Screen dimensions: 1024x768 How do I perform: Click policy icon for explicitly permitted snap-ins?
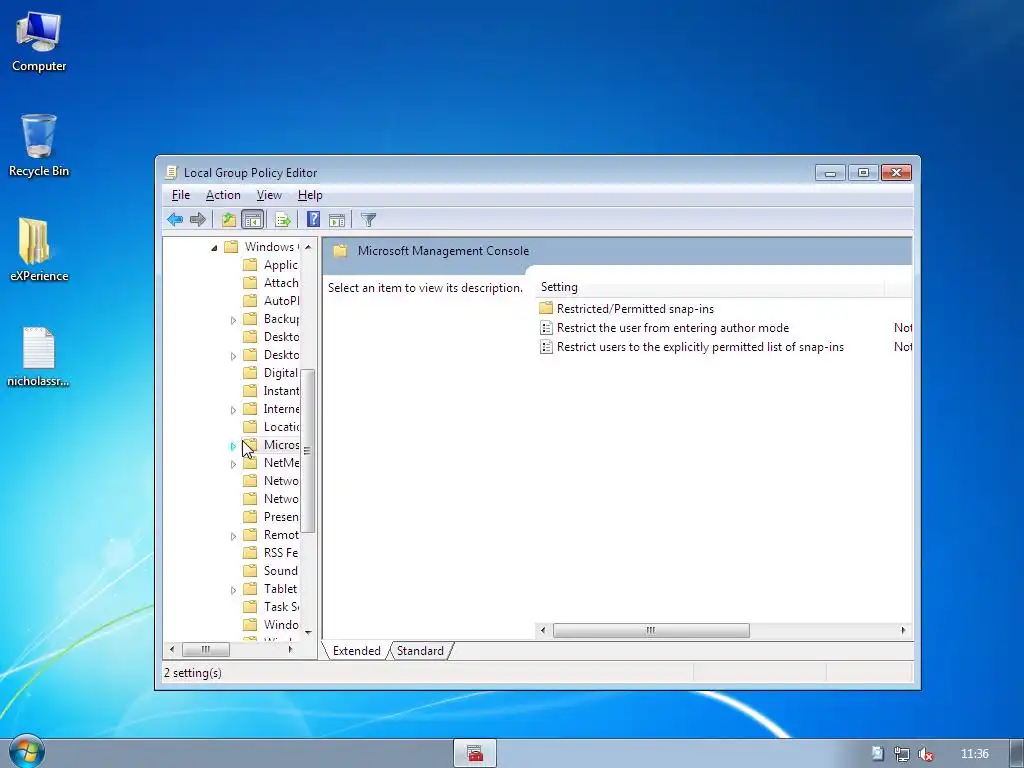pos(546,347)
